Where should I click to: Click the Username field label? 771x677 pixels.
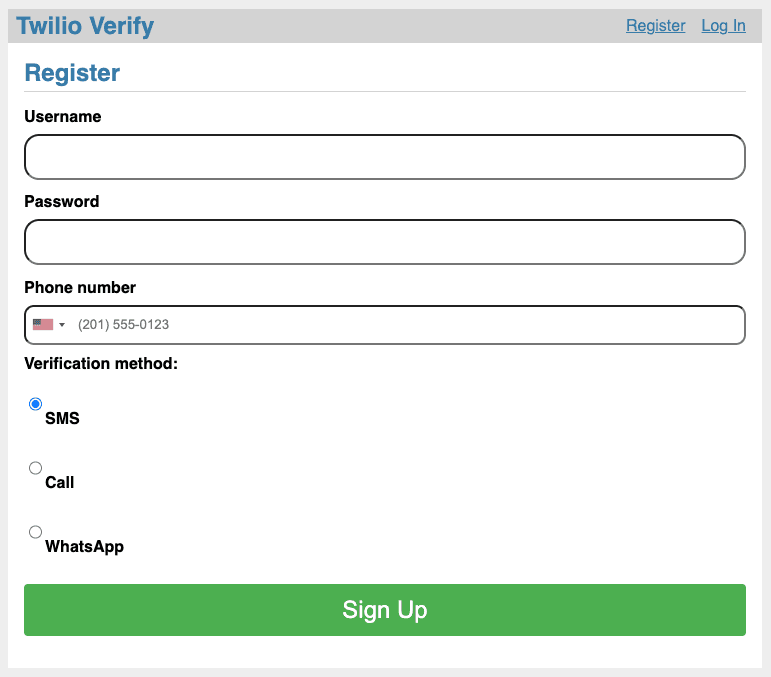[63, 116]
